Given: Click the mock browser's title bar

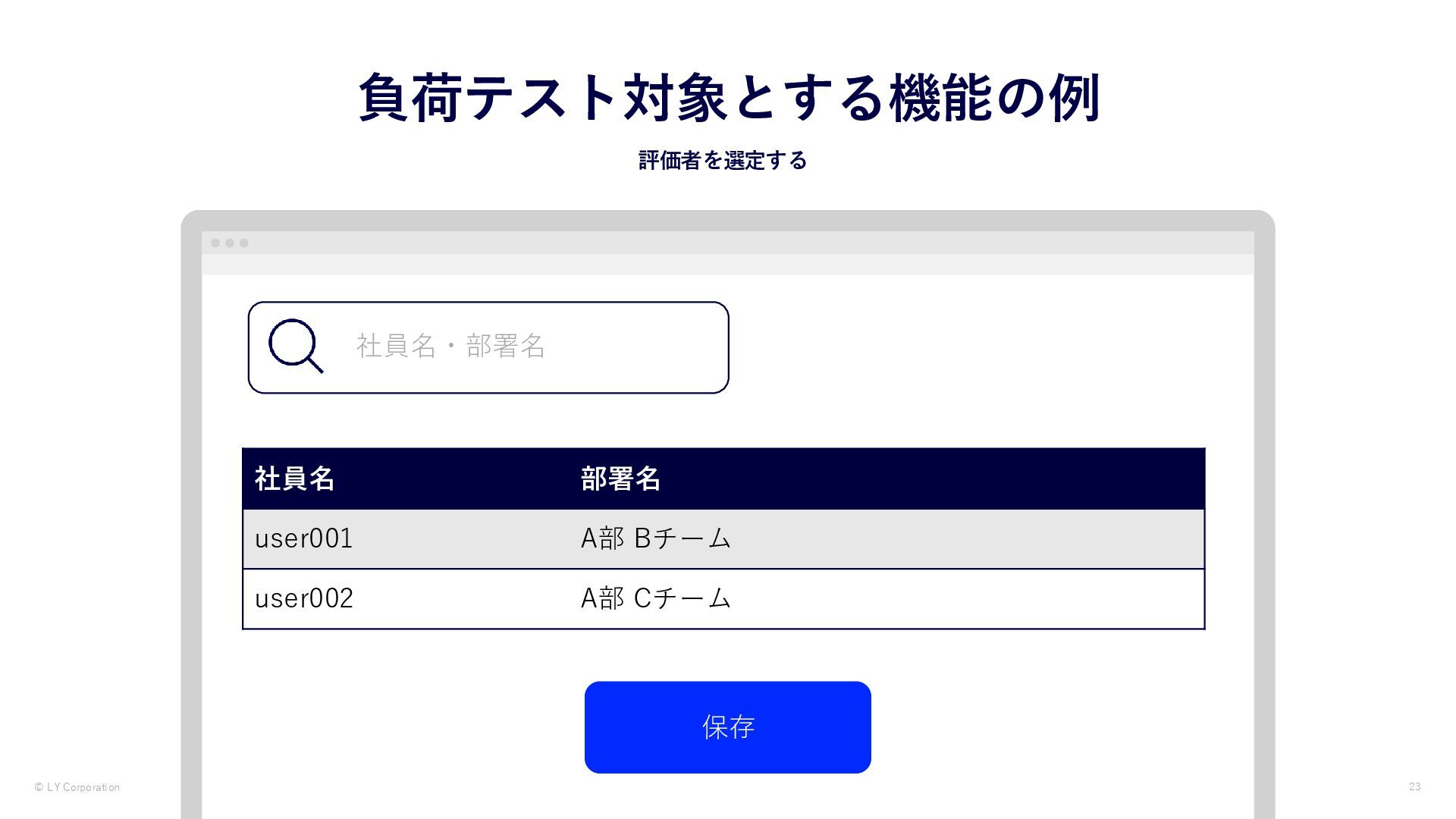Looking at the screenshot, I should tap(728, 243).
